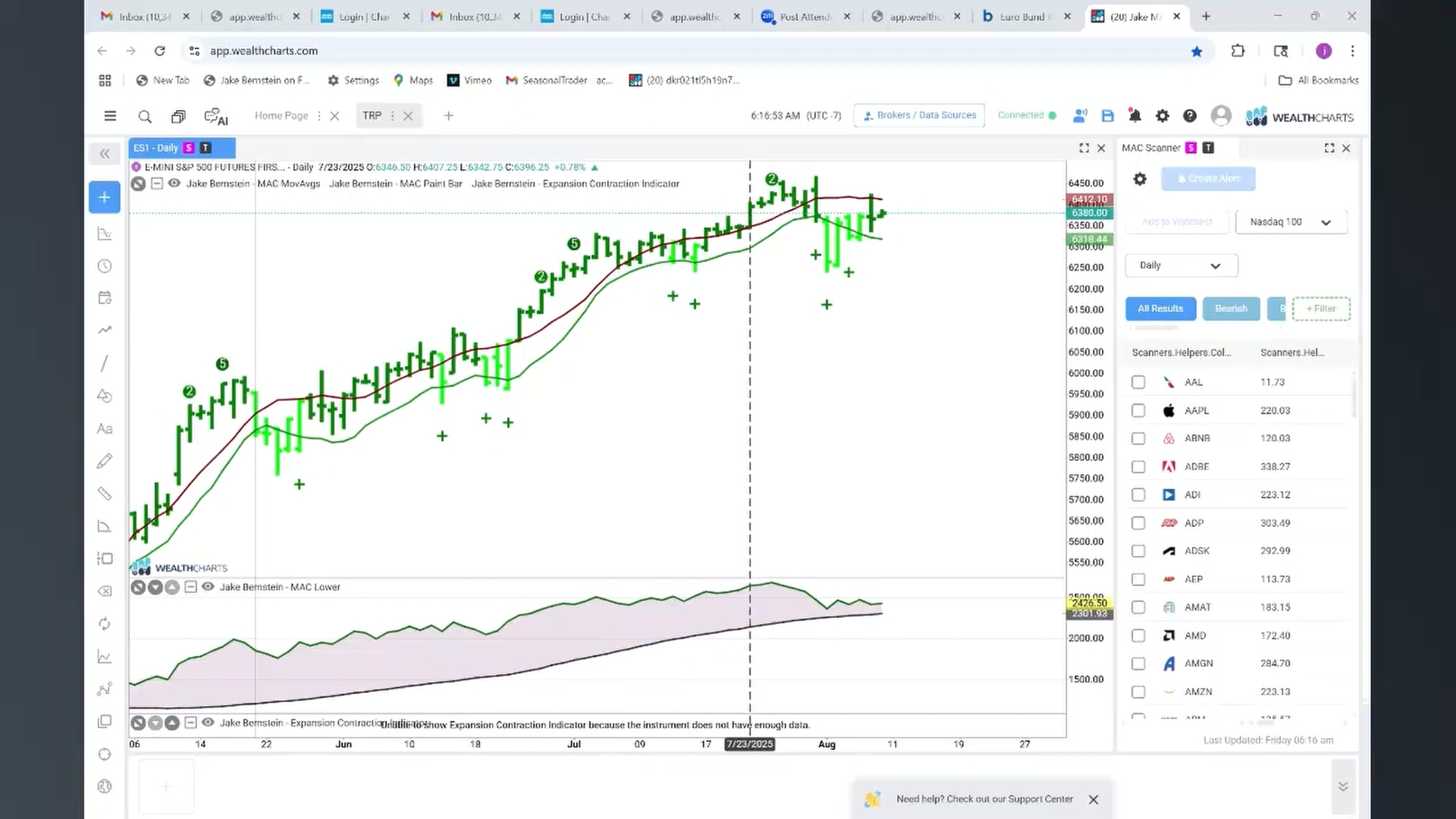Click the layout windows icon in app toolbar

point(178,116)
